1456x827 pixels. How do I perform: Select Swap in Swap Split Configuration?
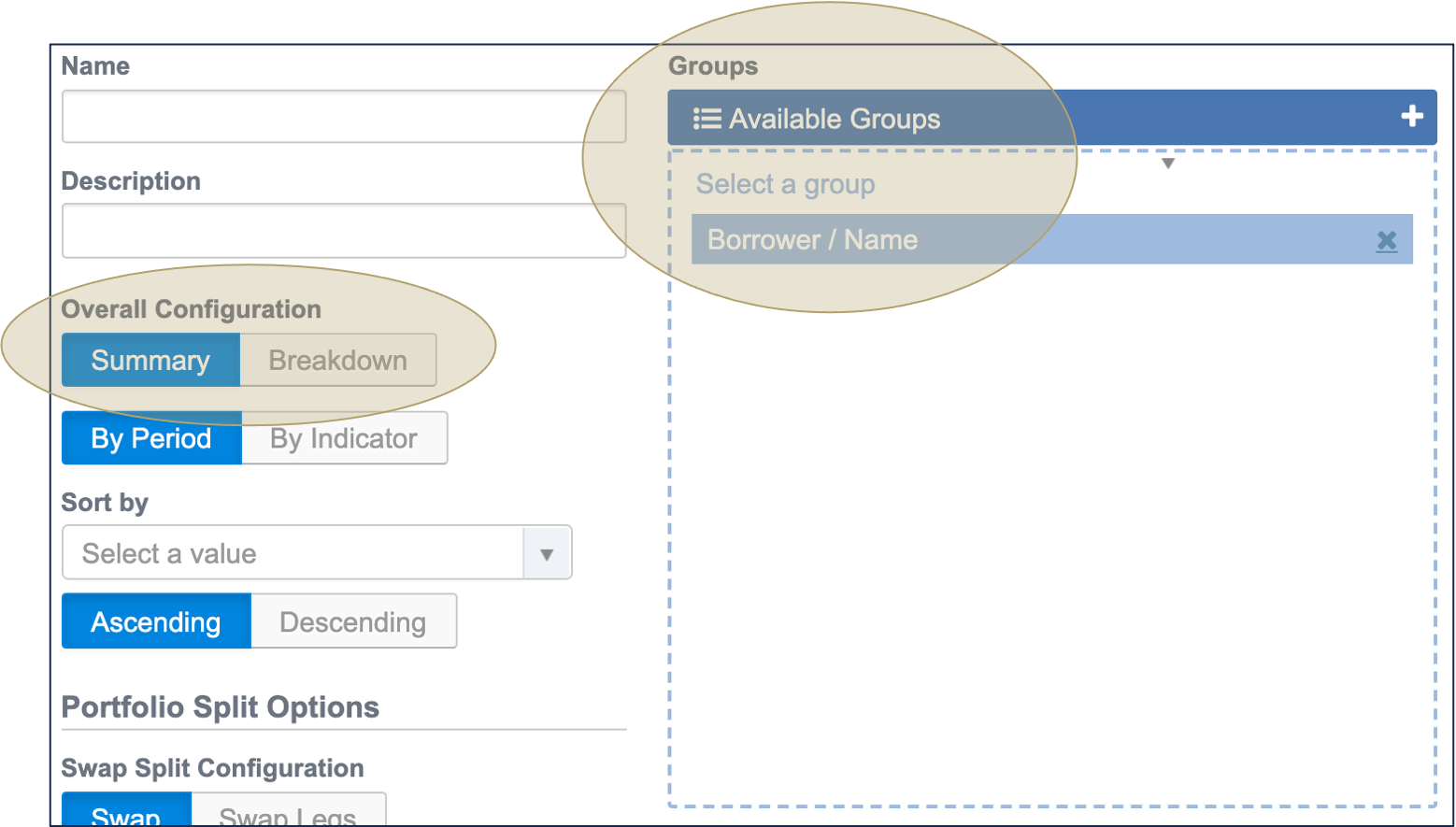126,813
